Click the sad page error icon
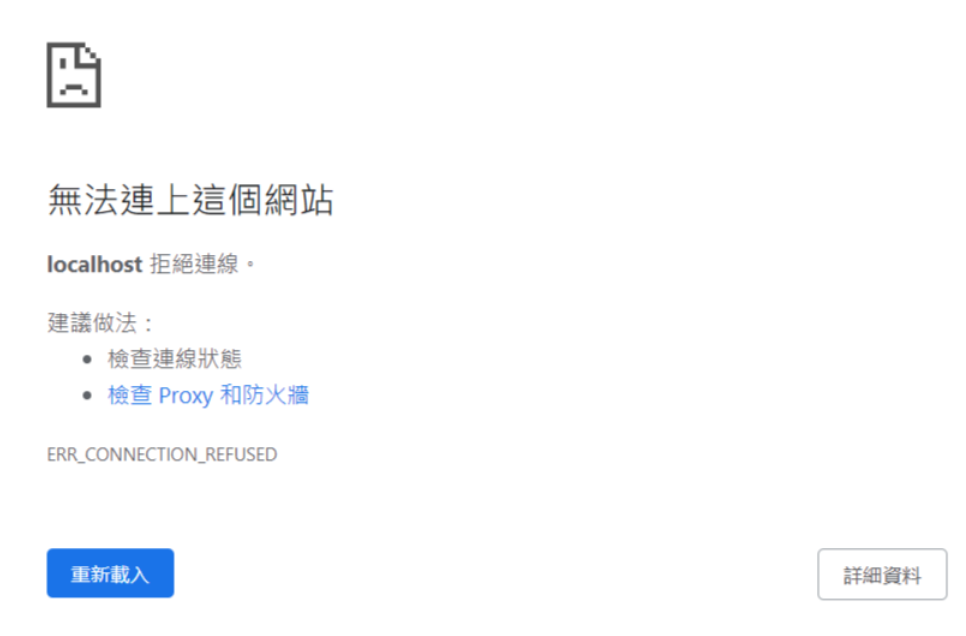Viewport: 966px width, 636px height. coord(74,75)
